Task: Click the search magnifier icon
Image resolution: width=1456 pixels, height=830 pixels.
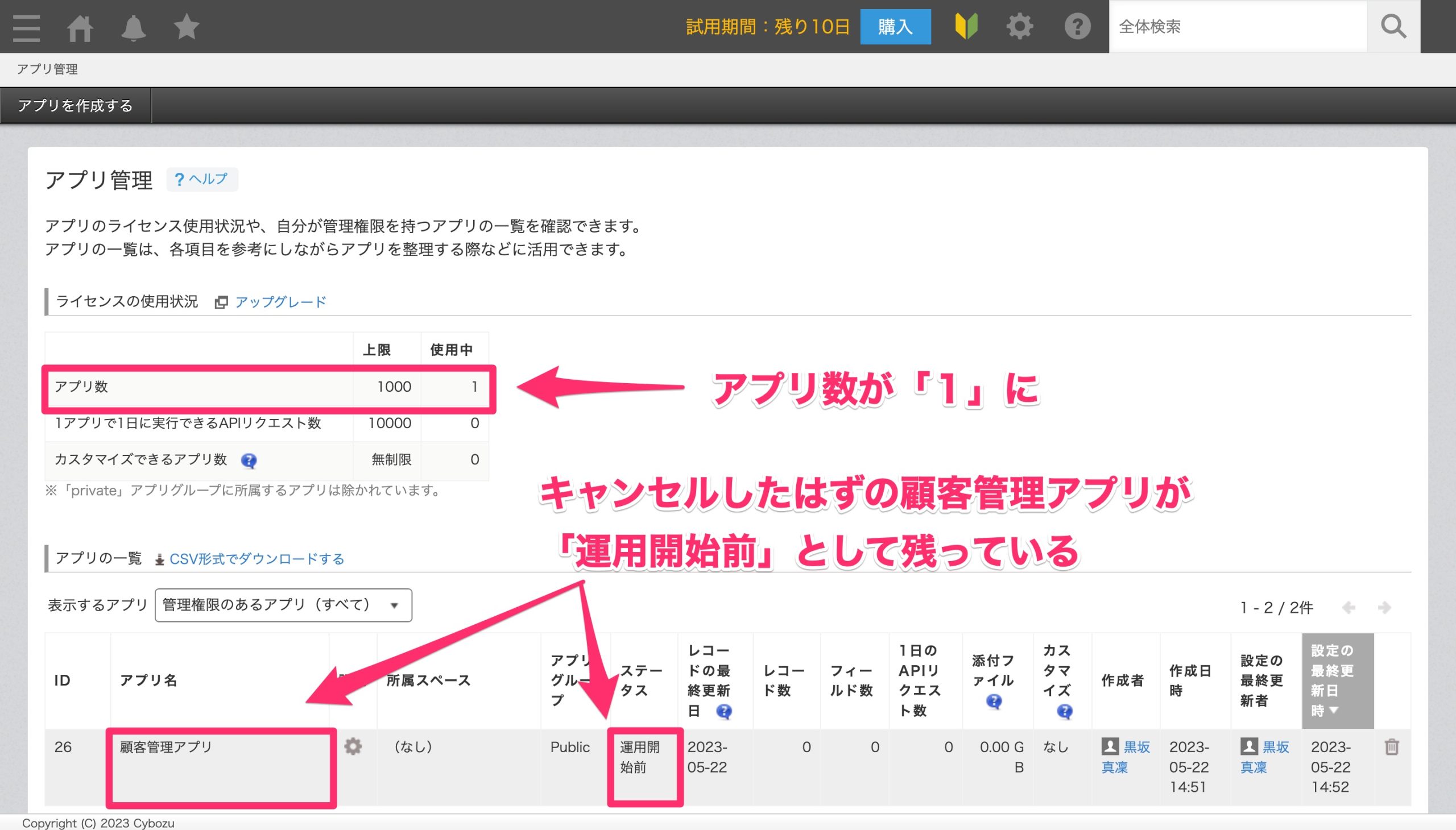Action: click(x=1393, y=26)
